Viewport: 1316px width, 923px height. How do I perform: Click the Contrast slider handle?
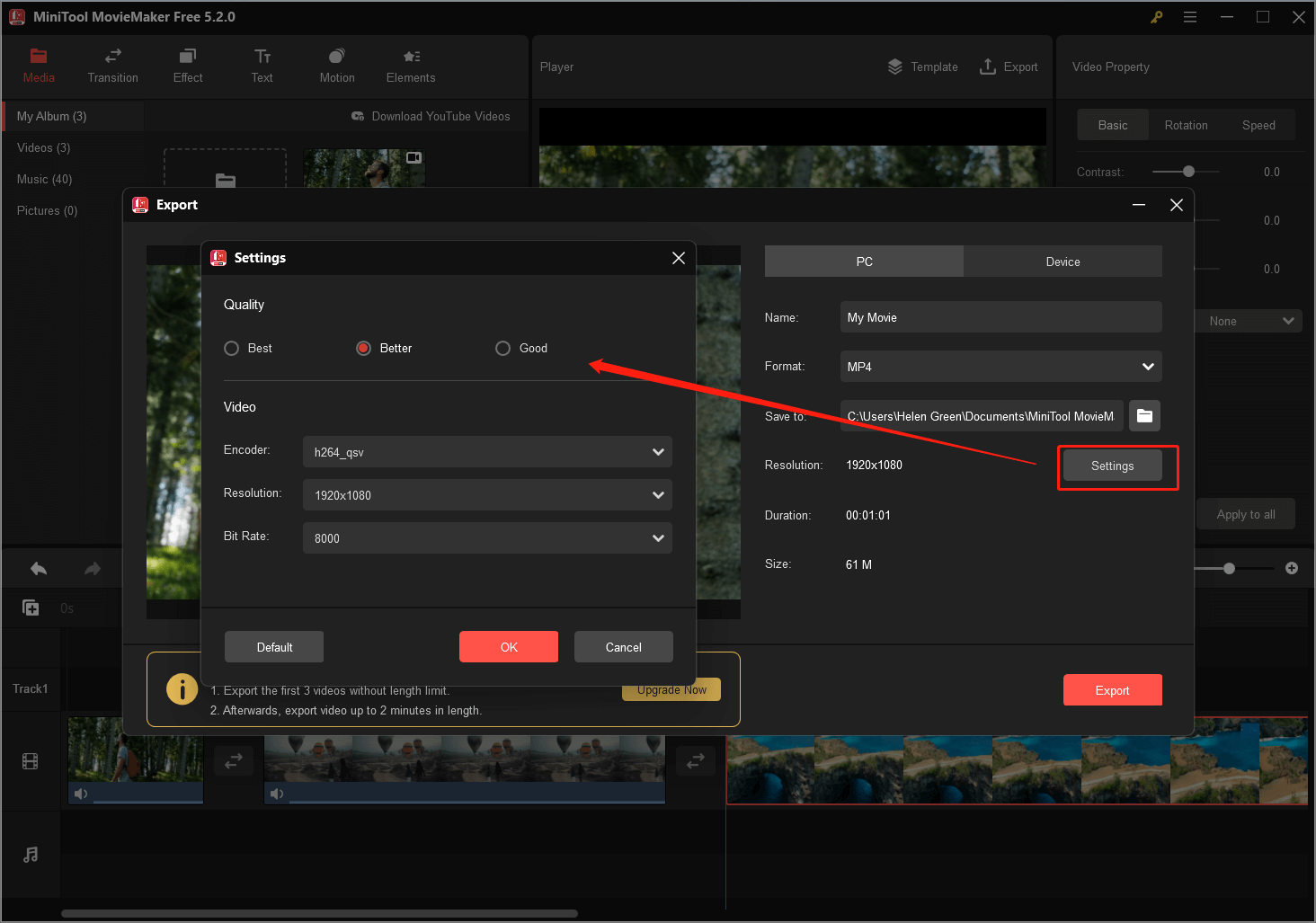tap(1189, 172)
